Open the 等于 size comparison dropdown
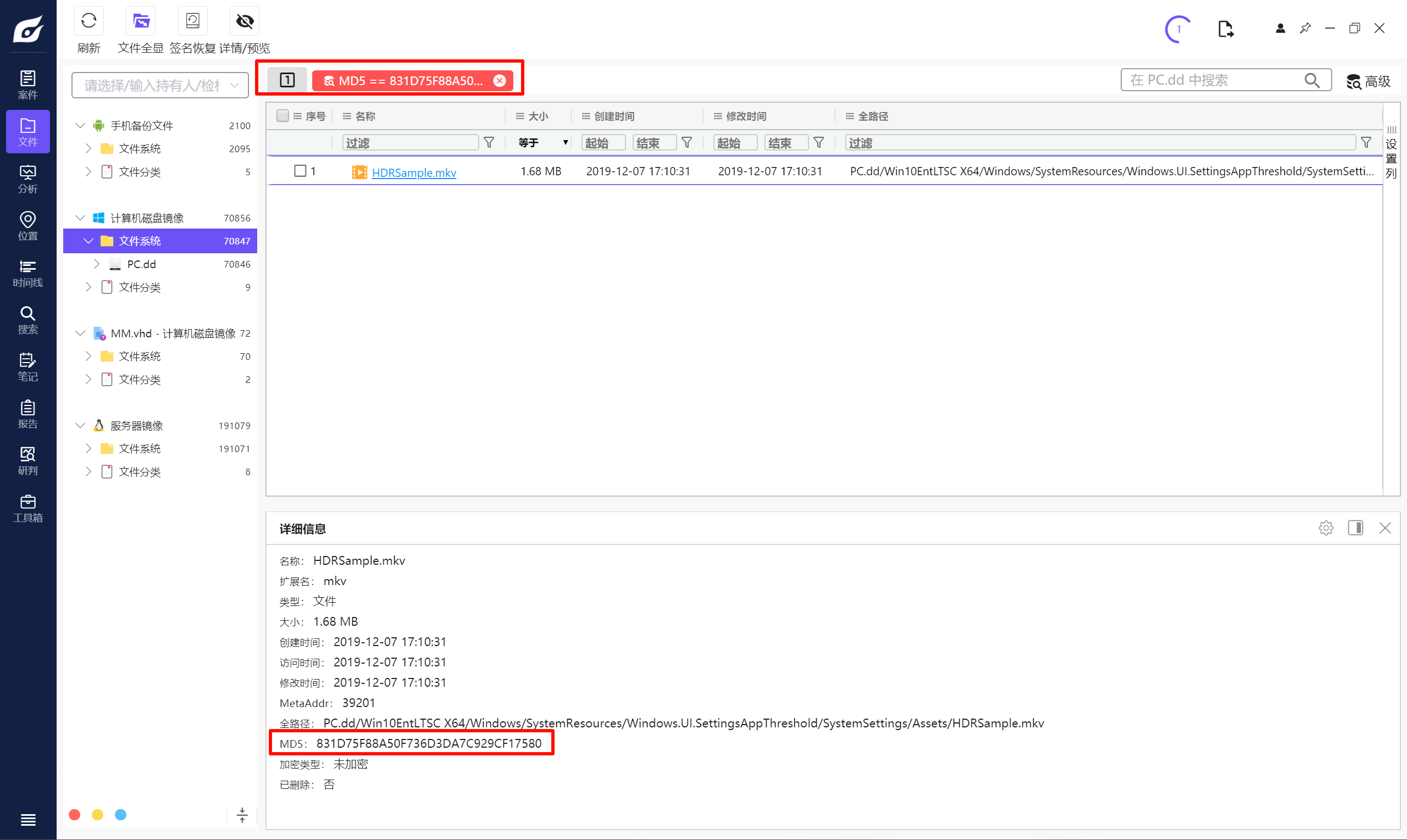Image resolution: width=1407 pixels, height=840 pixels. point(542,143)
